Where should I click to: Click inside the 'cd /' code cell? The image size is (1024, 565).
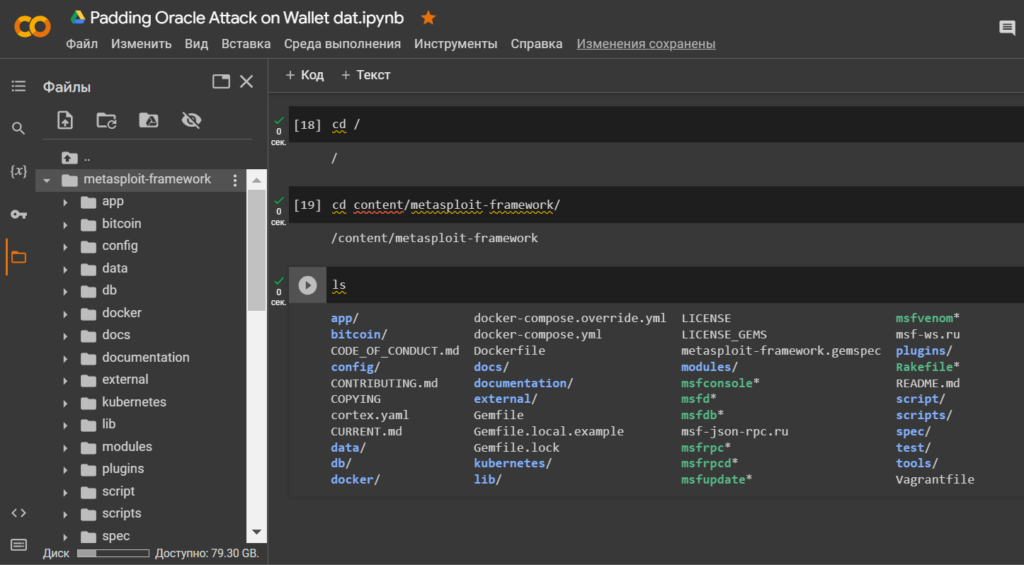pos(656,124)
